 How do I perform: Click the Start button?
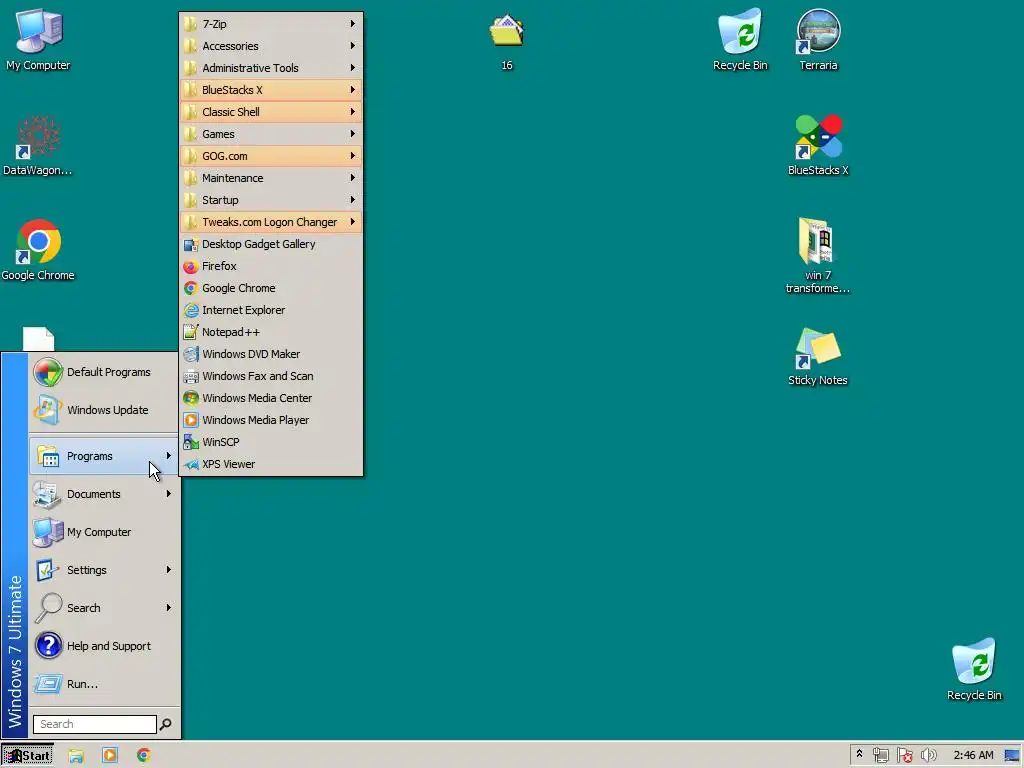point(27,756)
